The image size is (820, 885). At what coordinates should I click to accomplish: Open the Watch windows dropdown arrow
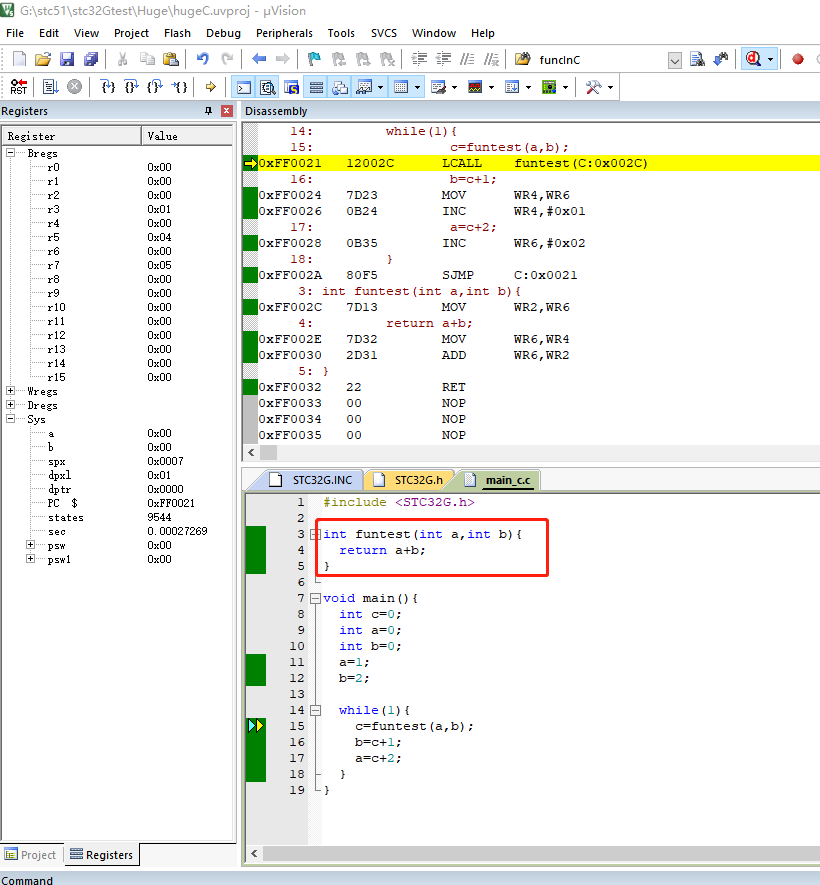click(380, 87)
